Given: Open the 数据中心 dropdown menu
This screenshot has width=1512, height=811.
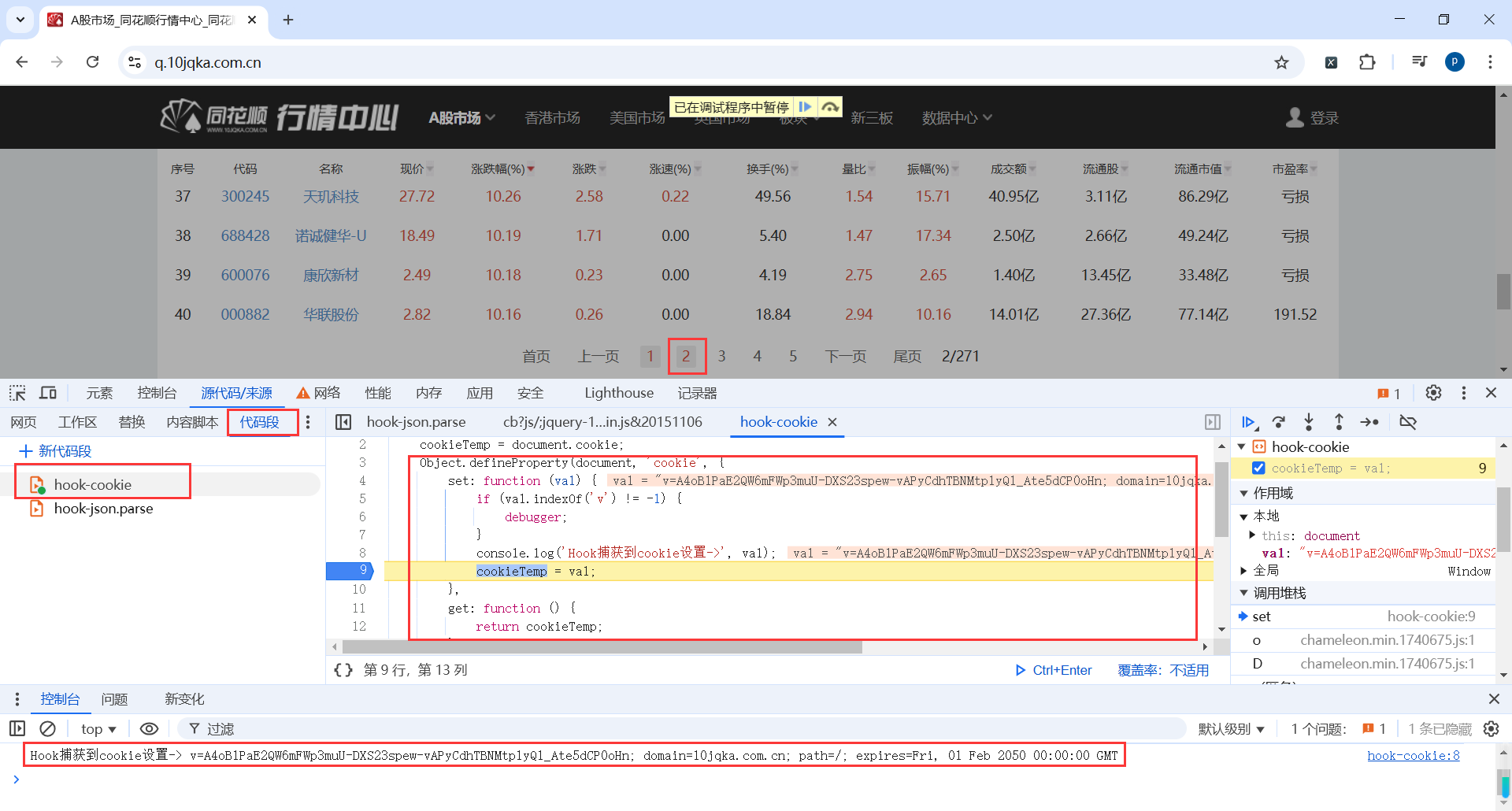Looking at the screenshot, I should pyautogui.click(x=957, y=118).
